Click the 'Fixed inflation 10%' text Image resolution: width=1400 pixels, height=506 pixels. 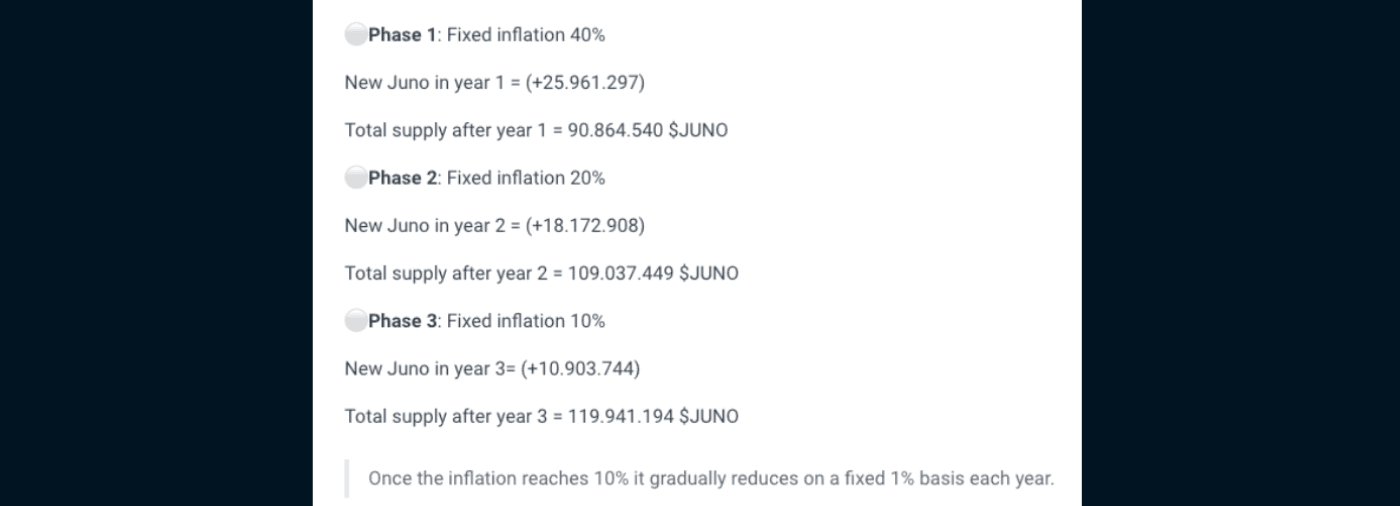[526, 321]
